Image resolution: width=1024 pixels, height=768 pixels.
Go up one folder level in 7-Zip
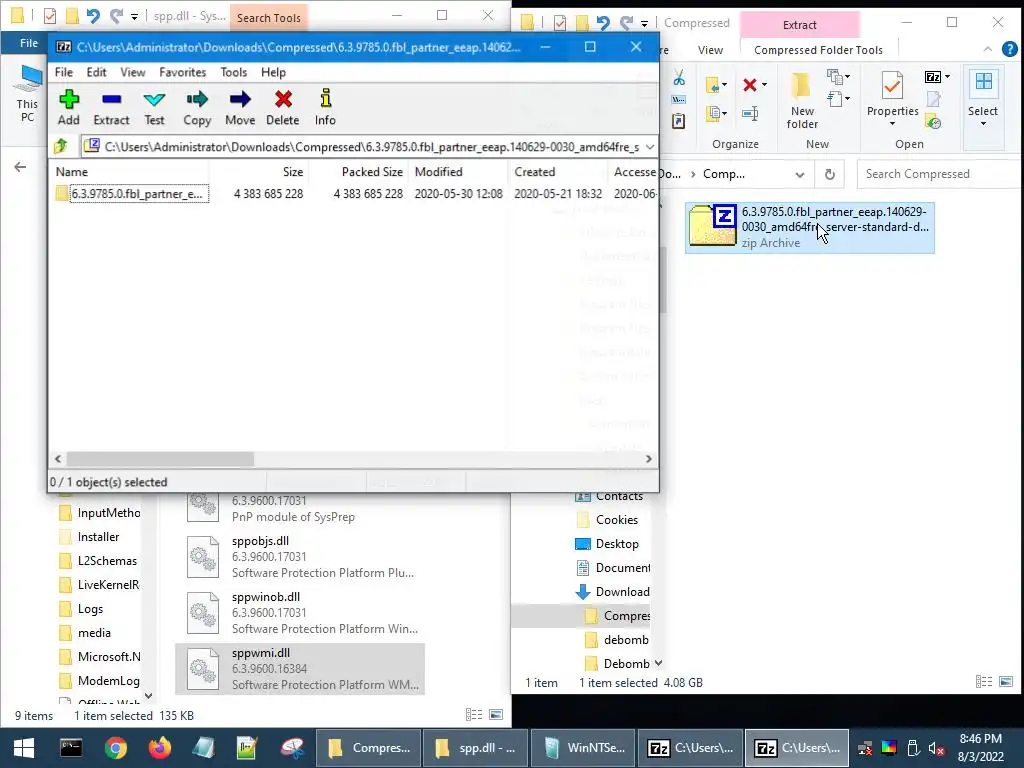click(61, 146)
